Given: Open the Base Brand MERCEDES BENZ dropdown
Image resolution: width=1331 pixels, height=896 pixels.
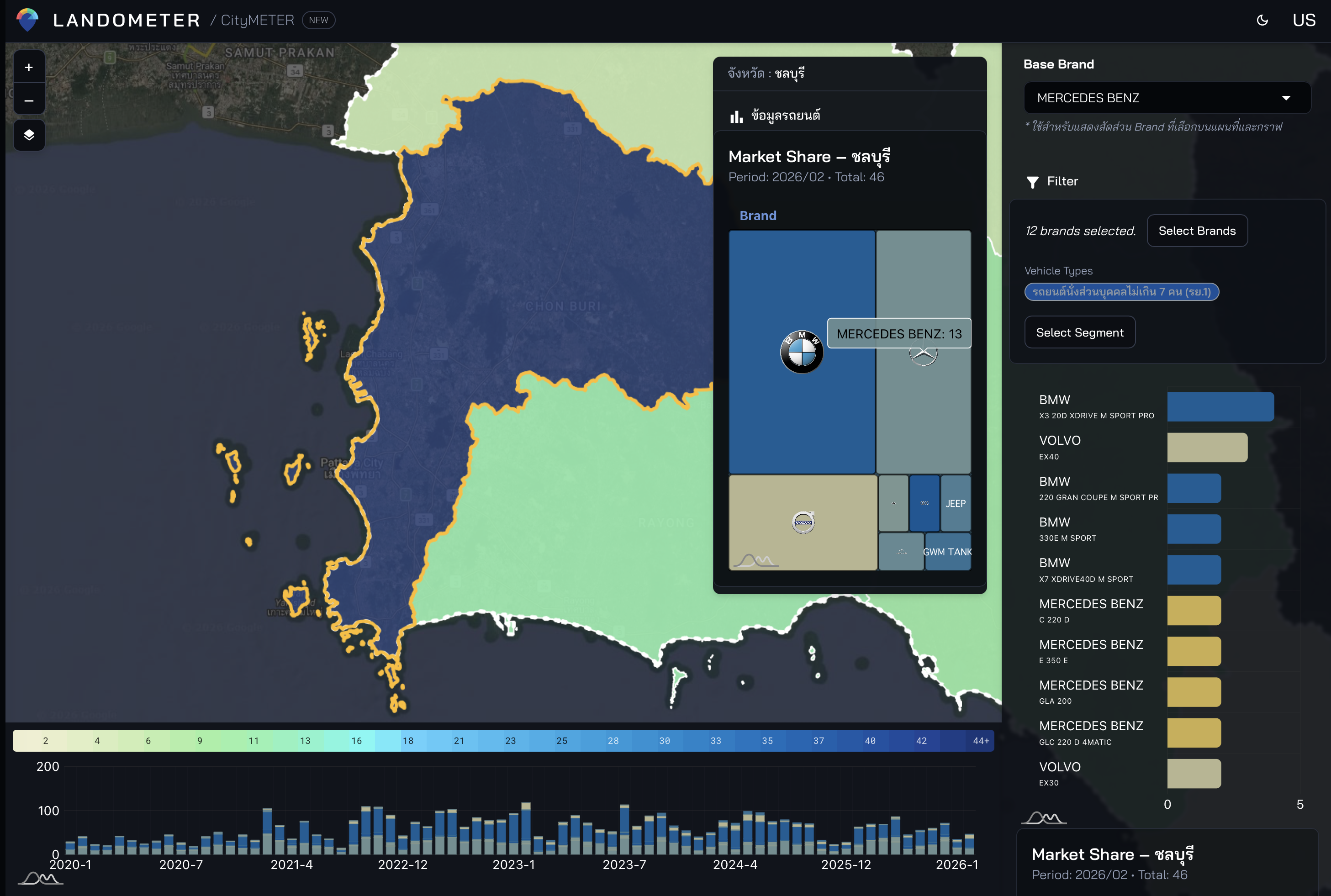Looking at the screenshot, I should 1167,98.
